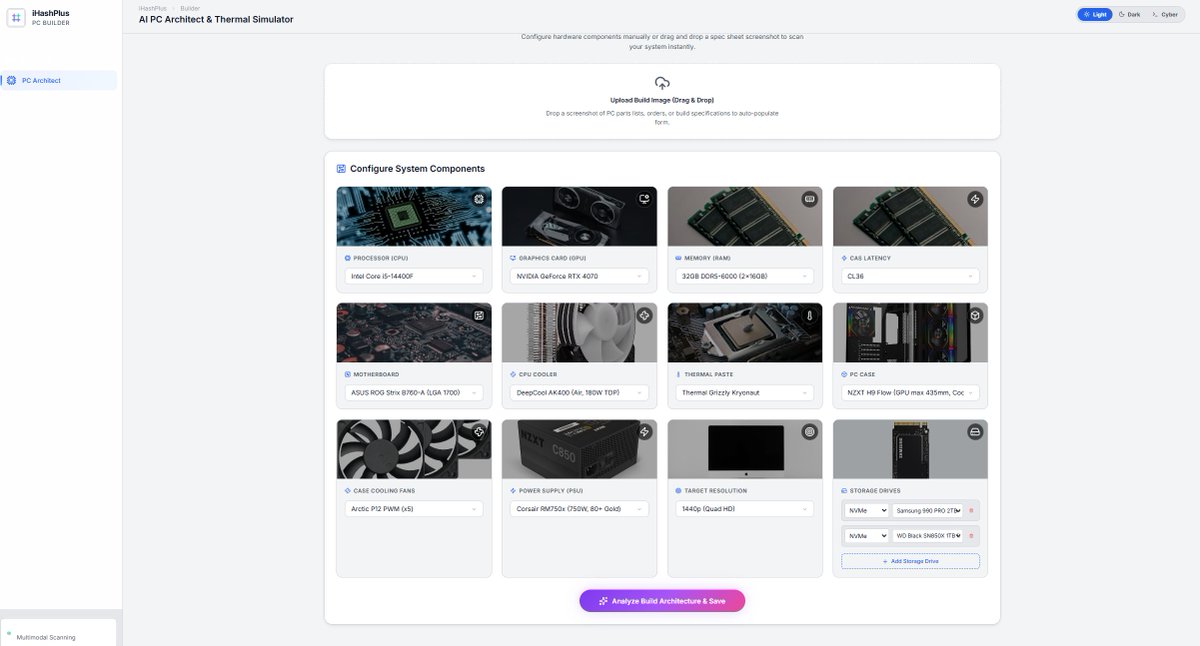The height and width of the screenshot is (646, 1200).
Task: Open the Memory (RAM) dropdown
Action: click(x=744, y=276)
